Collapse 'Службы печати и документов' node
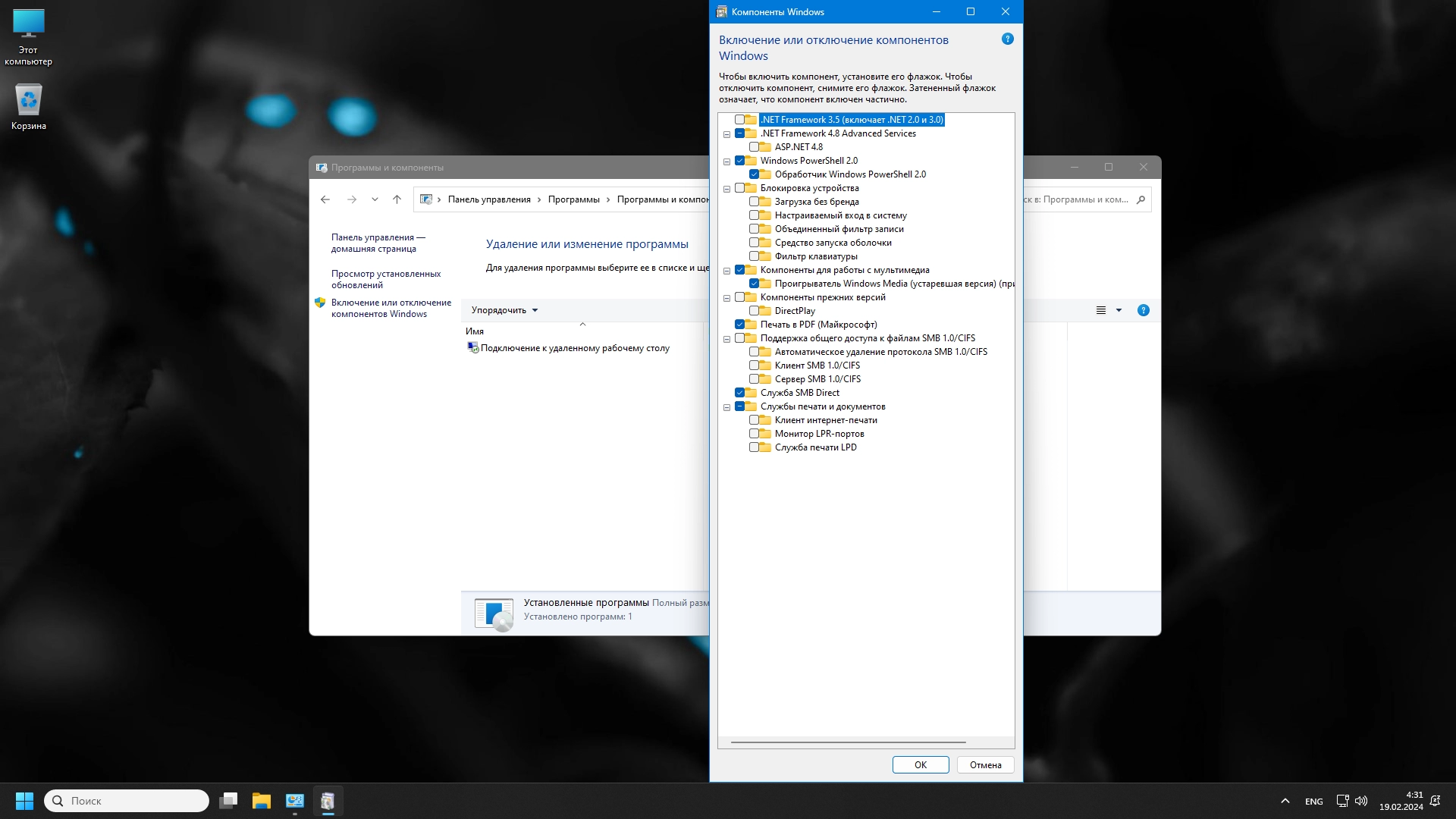This screenshot has width=1456, height=819. click(x=726, y=407)
